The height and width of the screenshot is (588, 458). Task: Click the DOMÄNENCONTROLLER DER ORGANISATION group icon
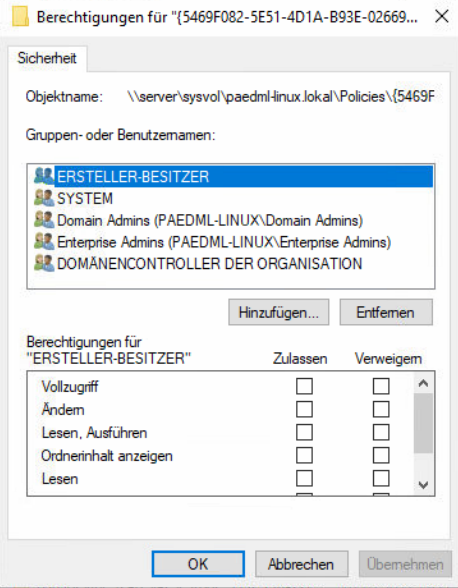click(x=44, y=263)
